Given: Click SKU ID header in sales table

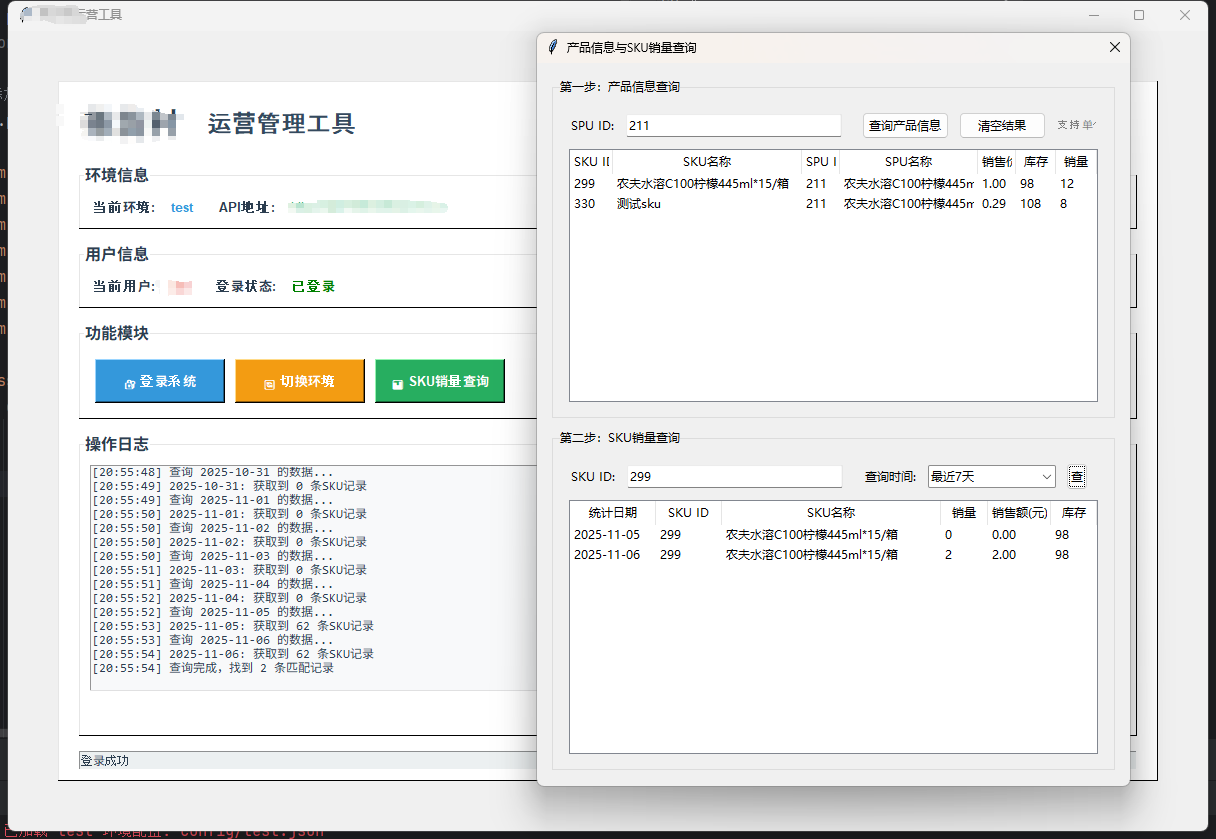Looking at the screenshot, I should pyautogui.click(x=688, y=513).
